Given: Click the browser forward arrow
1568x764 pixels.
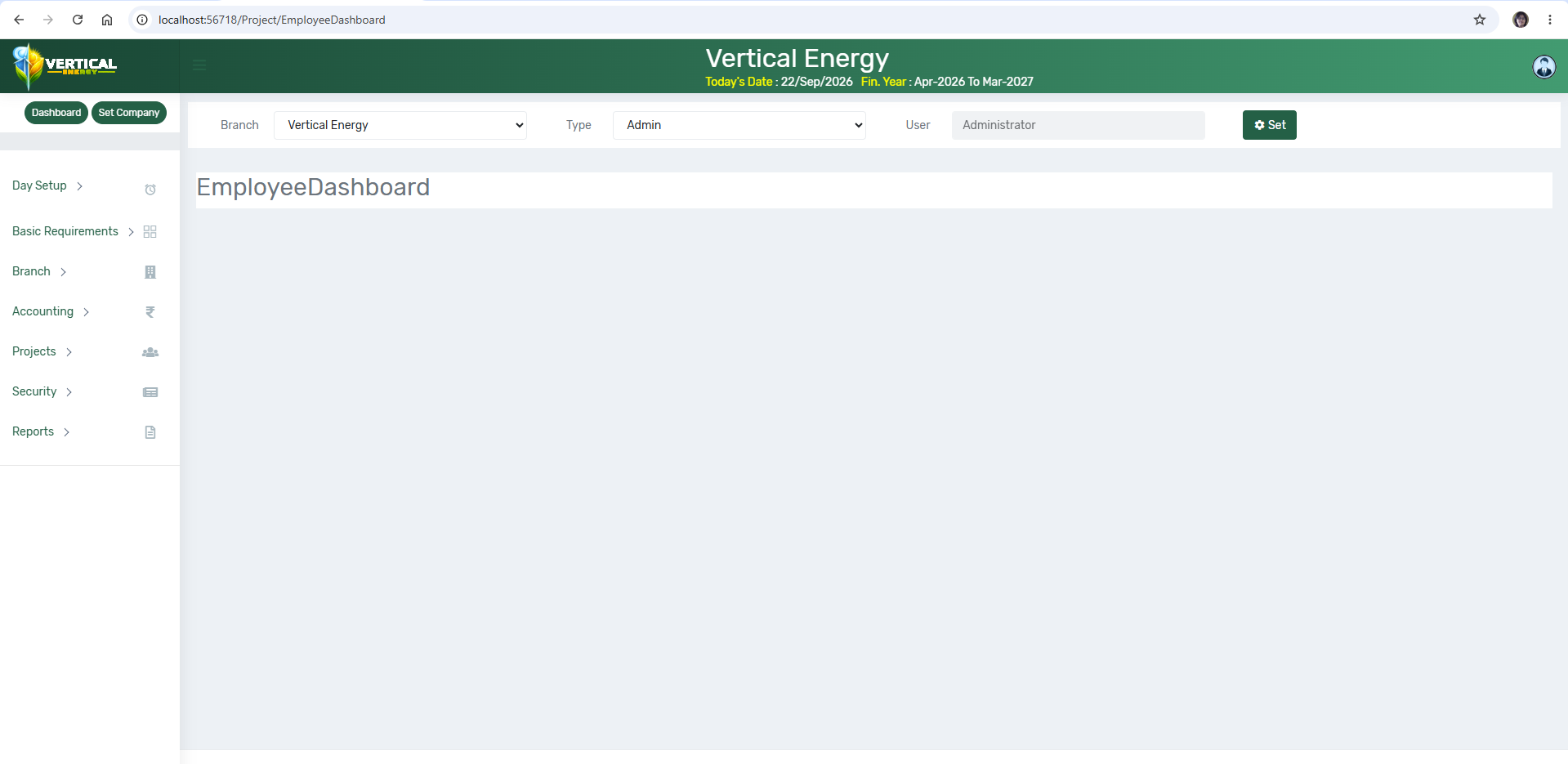Looking at the screenshot, I should (x=48, y=20).
